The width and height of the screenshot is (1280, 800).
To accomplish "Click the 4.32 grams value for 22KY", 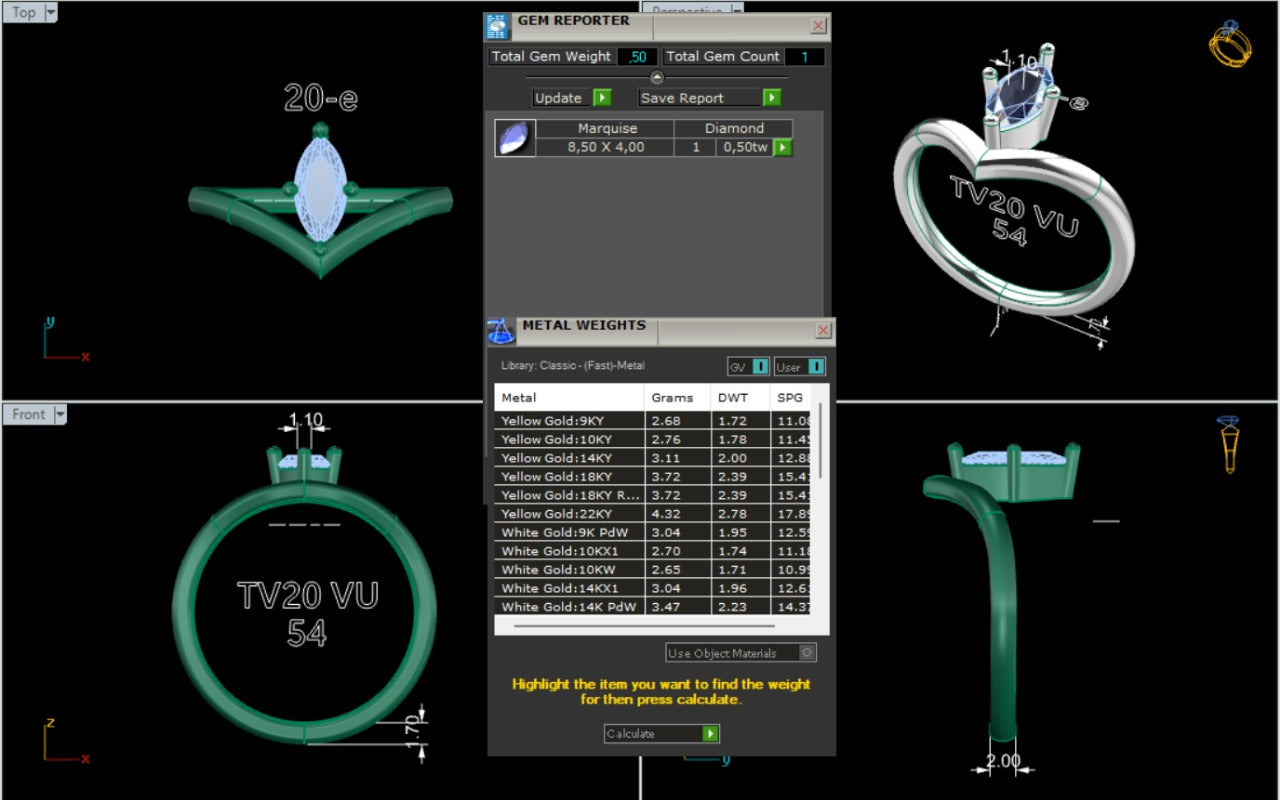I will [x=666, y=514].
